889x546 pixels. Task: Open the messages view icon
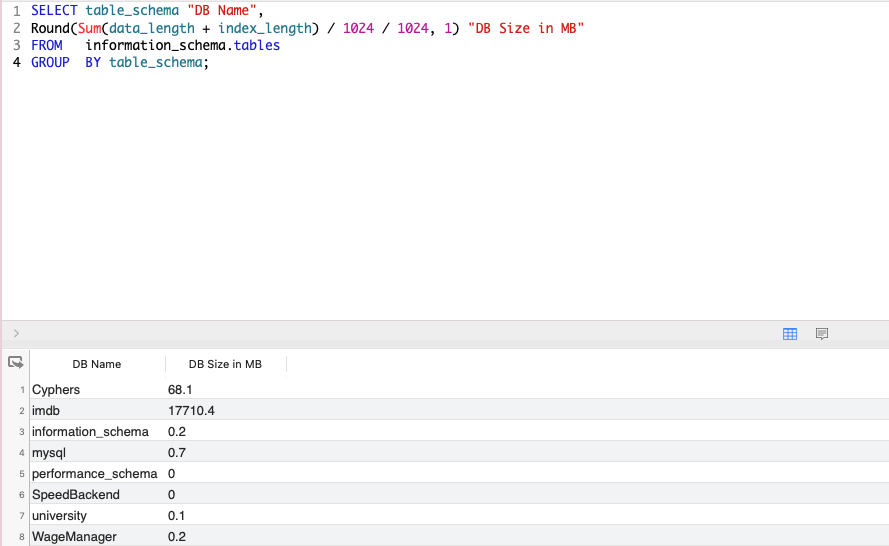coord(822,334)
